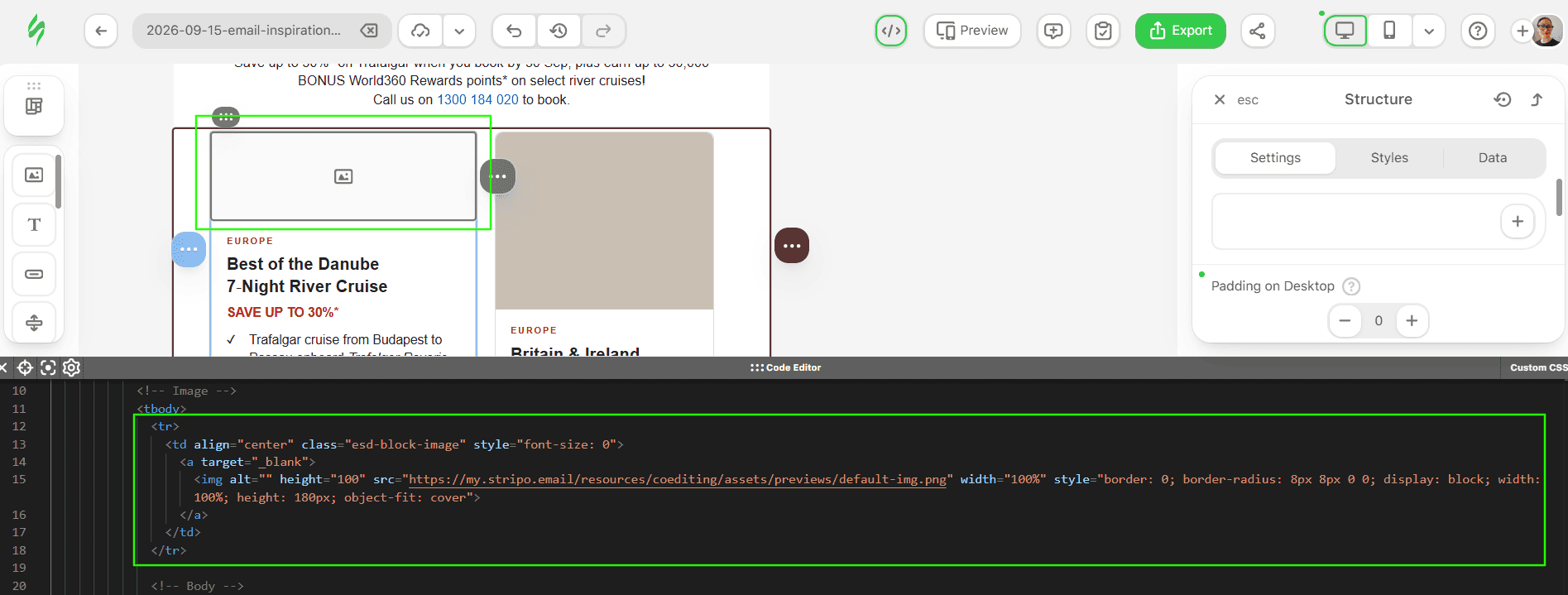This screenshot has width=1568, height=595.
Task: Open the email Preview
Action: coord(972,31)
